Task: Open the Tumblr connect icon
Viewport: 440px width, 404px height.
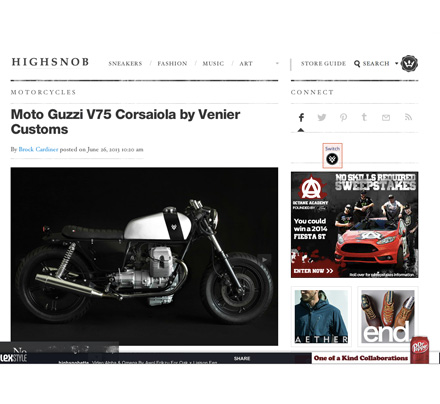Action: (x=364, y=117)
